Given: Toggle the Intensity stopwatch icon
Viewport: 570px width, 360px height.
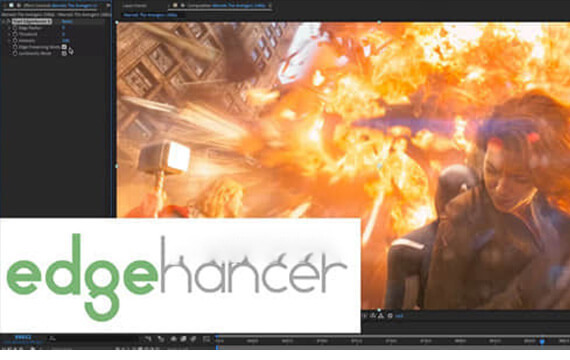Looking at the screenshot, I should tap(15, 40).
